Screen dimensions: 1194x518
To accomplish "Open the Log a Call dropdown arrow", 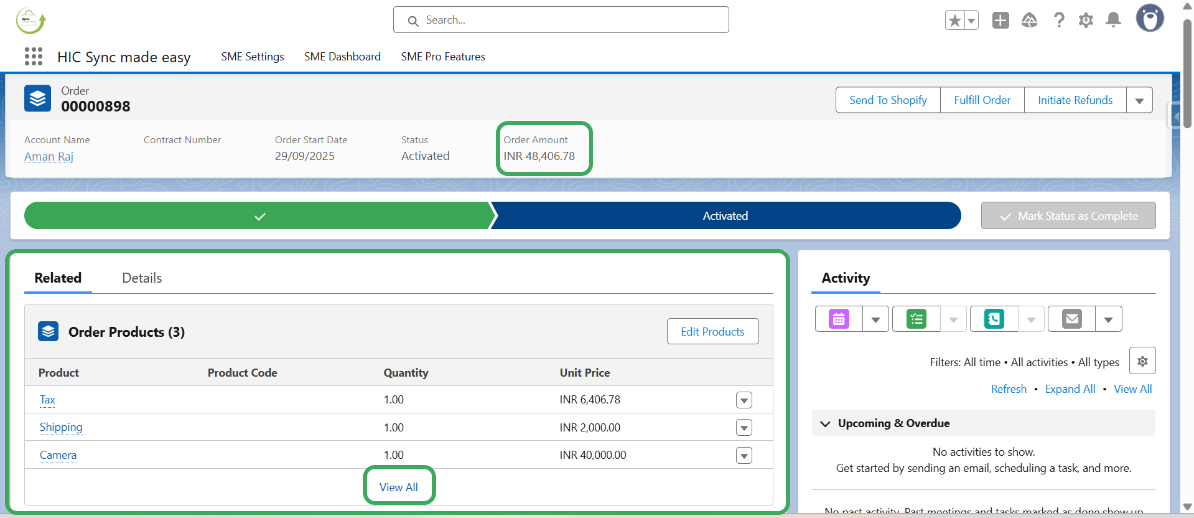I will pos(1031,319).
